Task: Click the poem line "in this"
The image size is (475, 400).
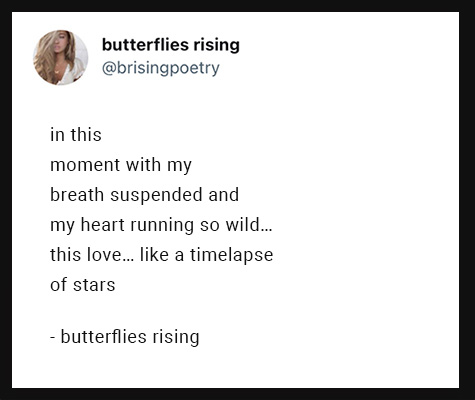Action: coord(76,135)
